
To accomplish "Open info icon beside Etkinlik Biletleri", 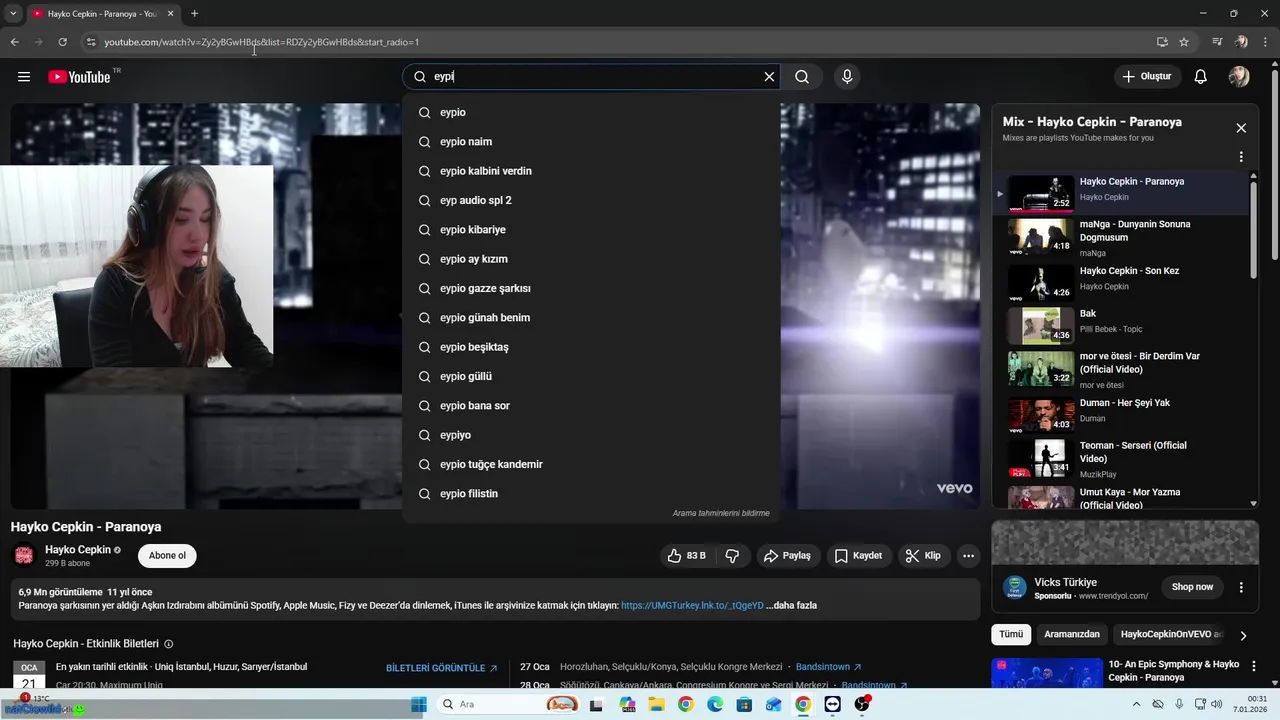I will pyautogui.click(x=168, y=644).
